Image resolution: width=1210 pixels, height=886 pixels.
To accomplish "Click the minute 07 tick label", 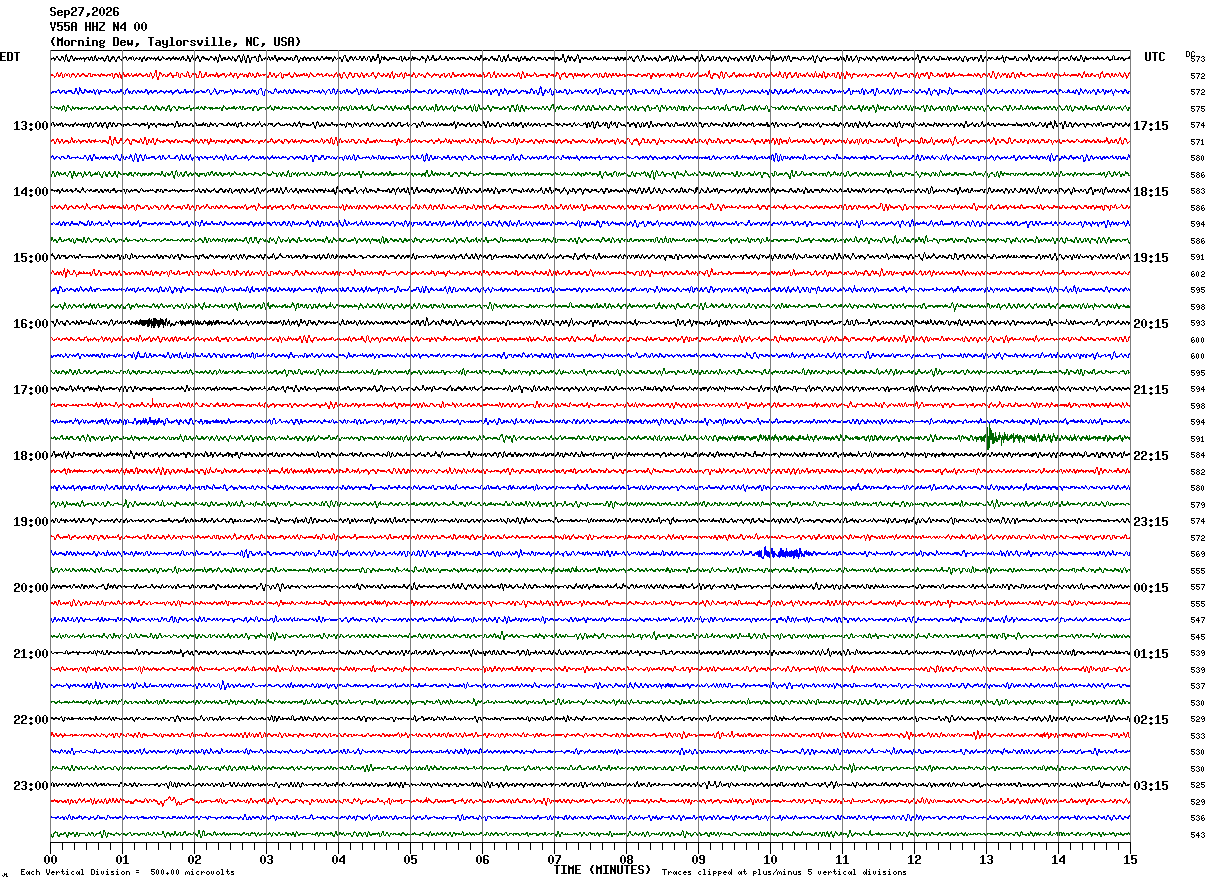I will [x=554, y=859].
